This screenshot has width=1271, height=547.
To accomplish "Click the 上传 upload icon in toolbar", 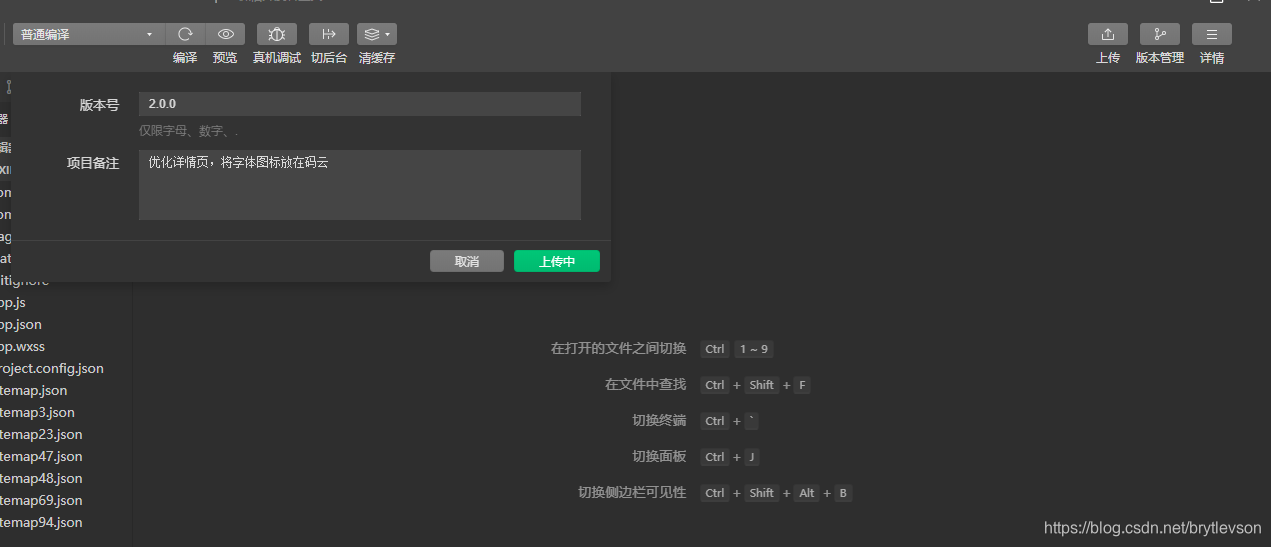I will click(x=1108, y=34).
